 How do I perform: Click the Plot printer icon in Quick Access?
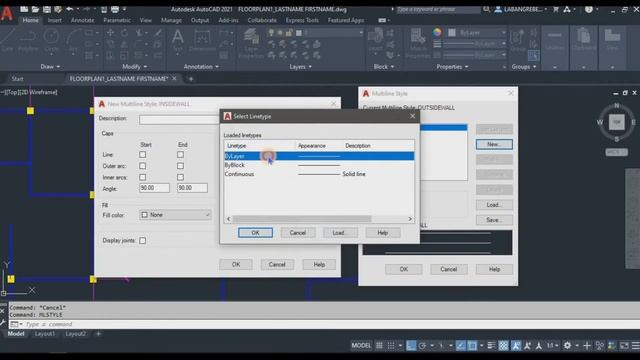(115, 9)
